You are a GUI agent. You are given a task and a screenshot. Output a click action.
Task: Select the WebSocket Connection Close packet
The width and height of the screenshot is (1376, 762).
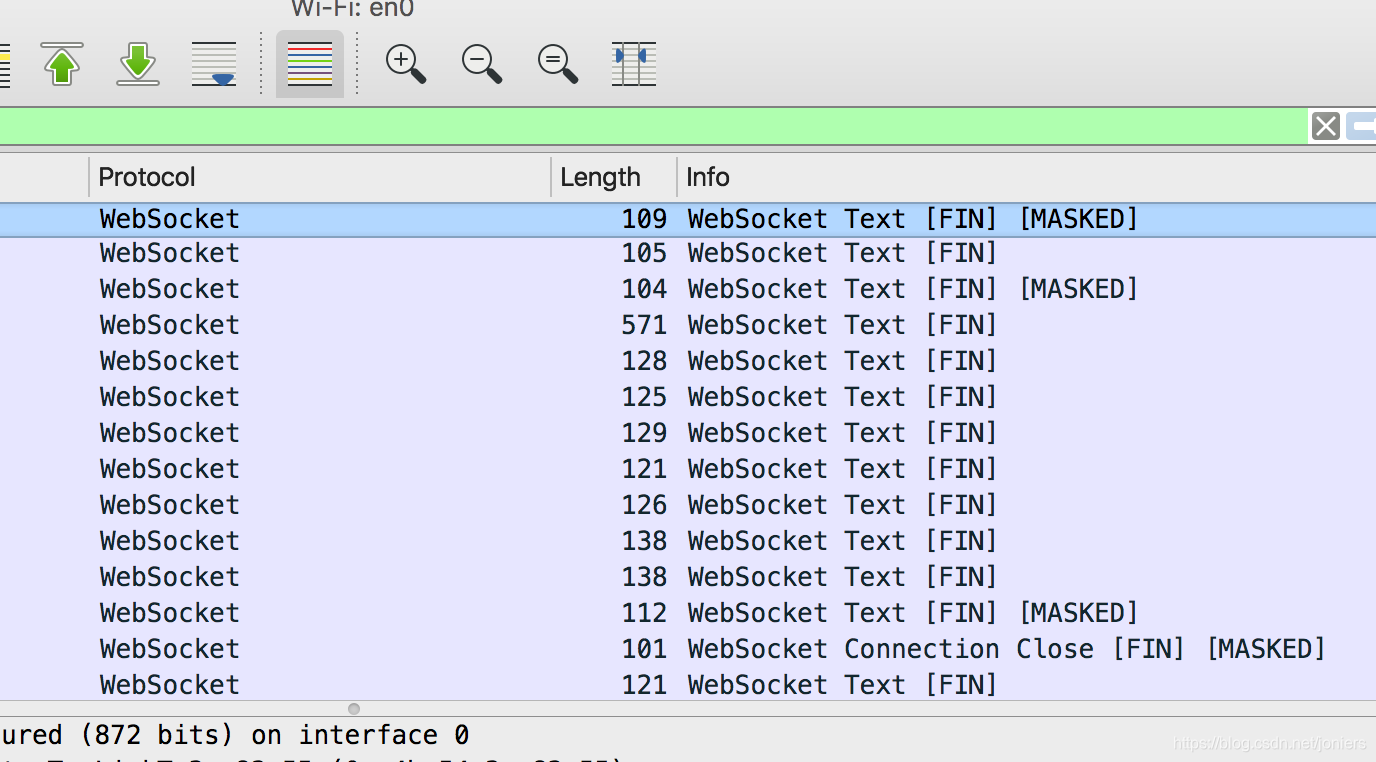point(688,650)
